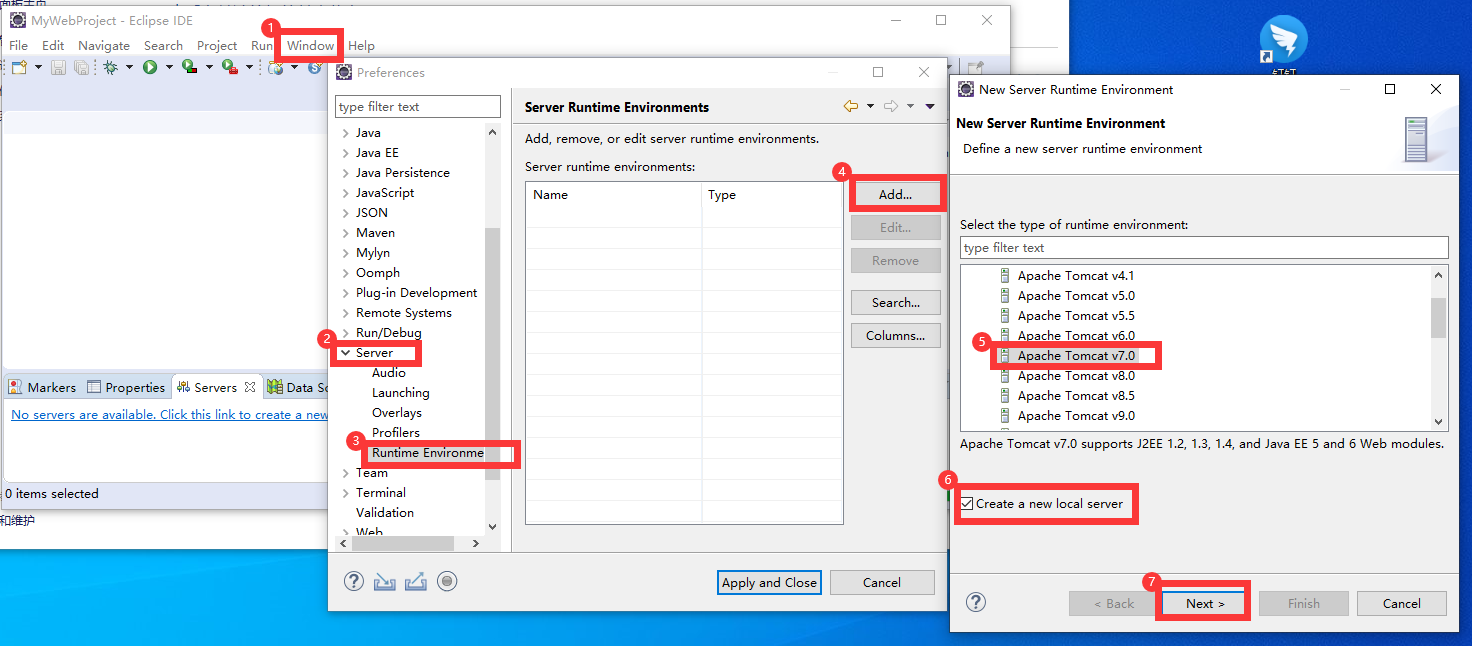Open the view menu triangle in Preferences header
1472x646 pixels.
coord(929,106)
